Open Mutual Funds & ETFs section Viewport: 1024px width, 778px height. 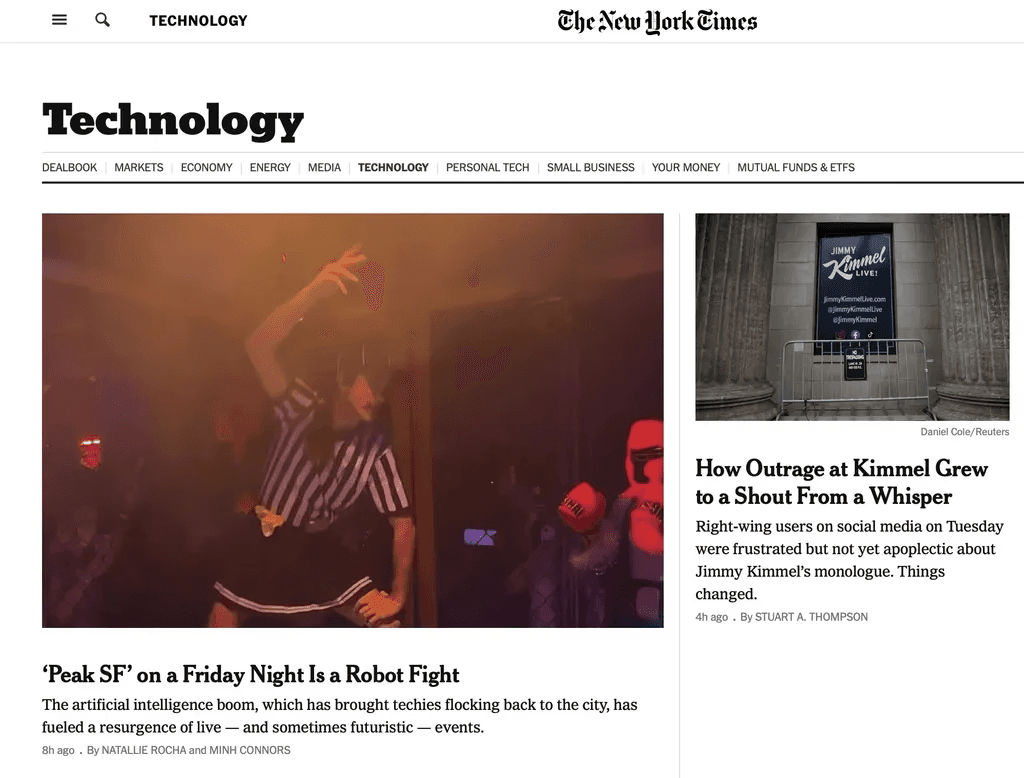pyautogui.click(x=796, y=167)
